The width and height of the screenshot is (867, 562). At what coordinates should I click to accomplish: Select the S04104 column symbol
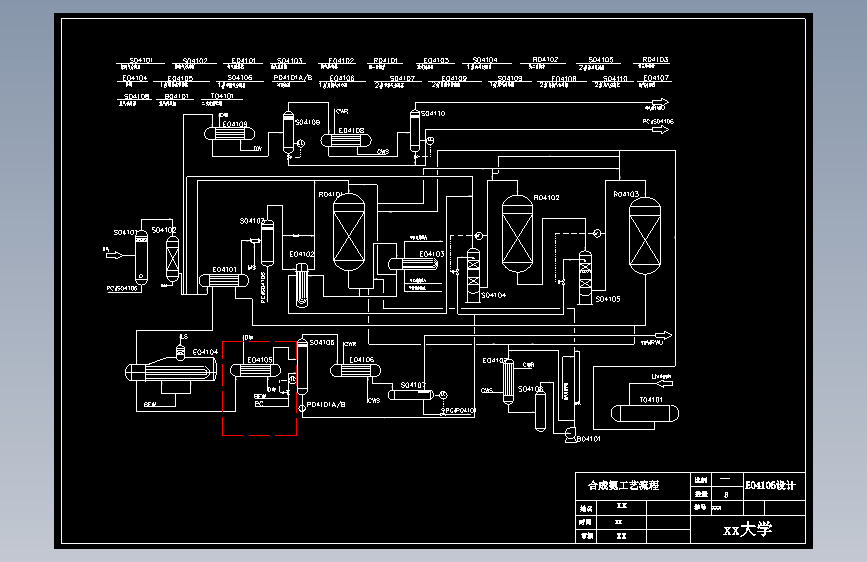coord(473,275)
